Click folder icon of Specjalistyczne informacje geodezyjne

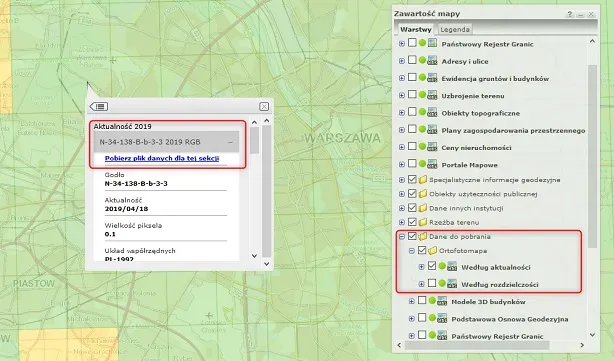[423, 180]
